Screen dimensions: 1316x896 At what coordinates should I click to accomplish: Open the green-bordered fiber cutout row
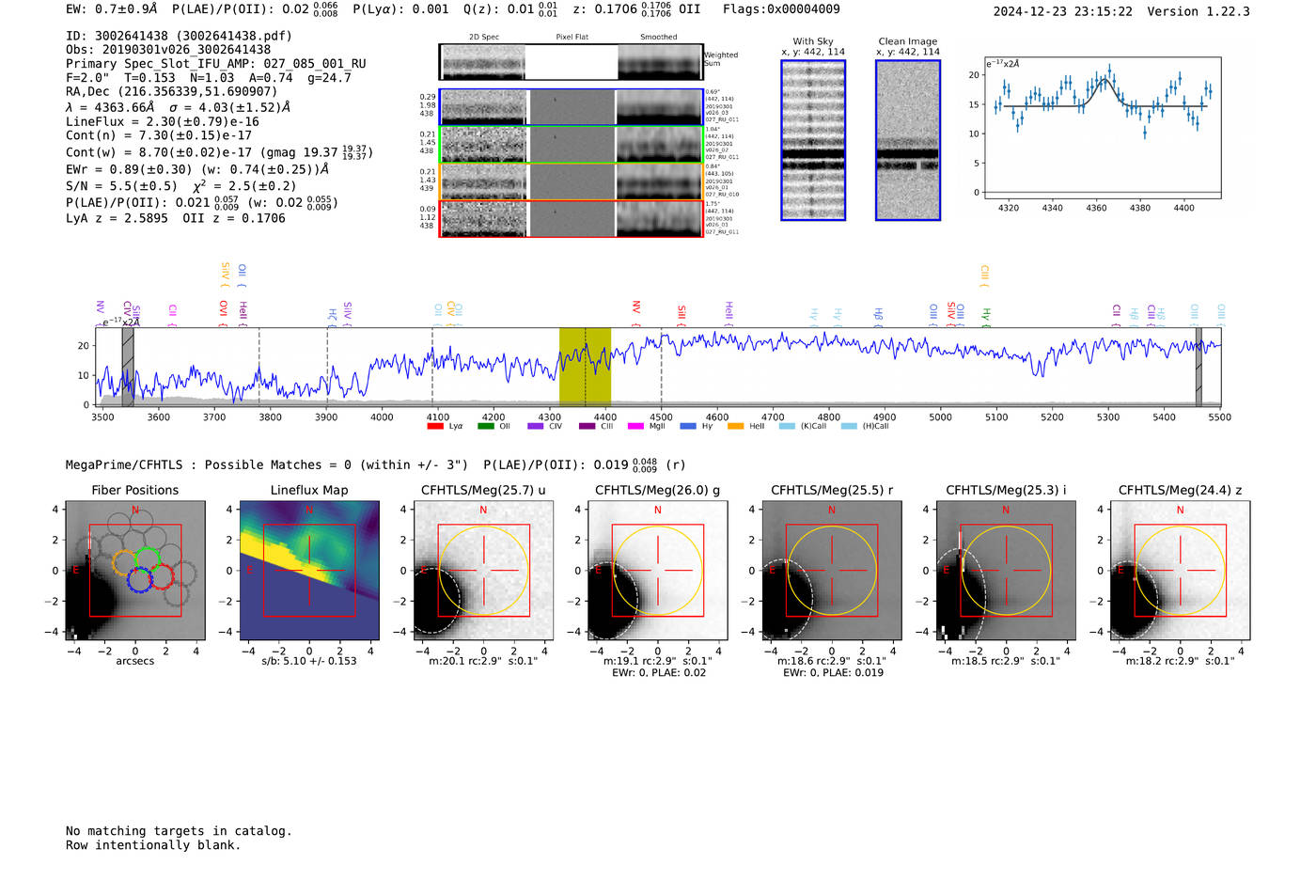coord(571,145)
